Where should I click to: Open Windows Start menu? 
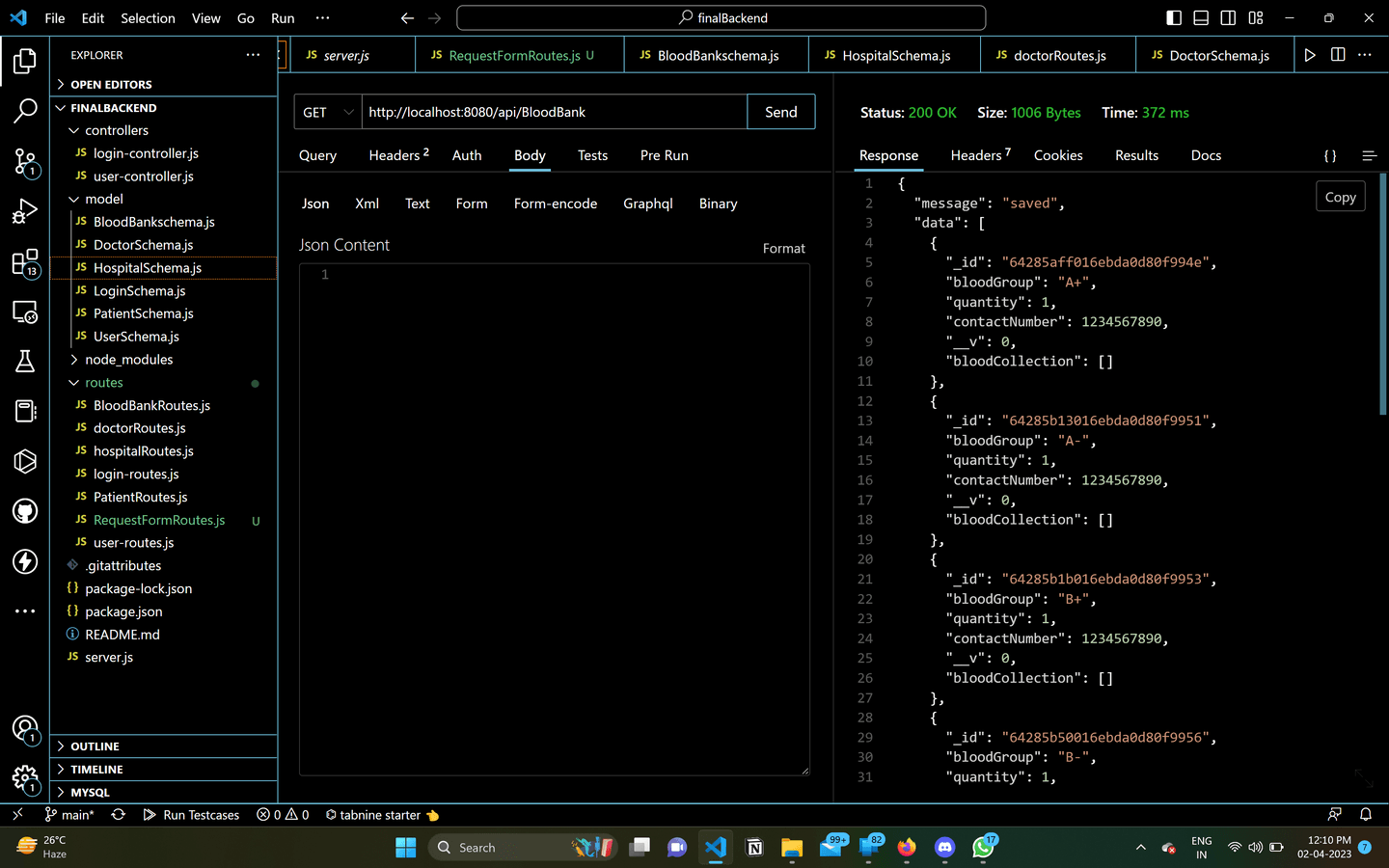coord(406,848)
